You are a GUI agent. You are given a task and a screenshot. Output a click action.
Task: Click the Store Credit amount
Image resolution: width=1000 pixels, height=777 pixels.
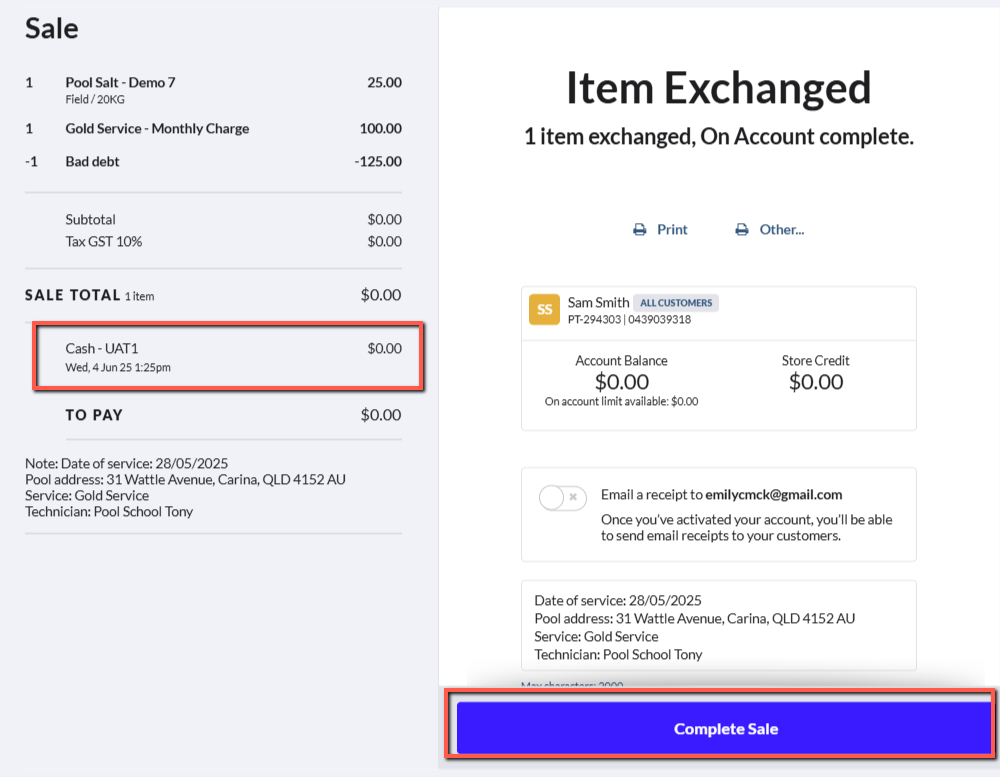pyautogui.click(x=816, y=382)
